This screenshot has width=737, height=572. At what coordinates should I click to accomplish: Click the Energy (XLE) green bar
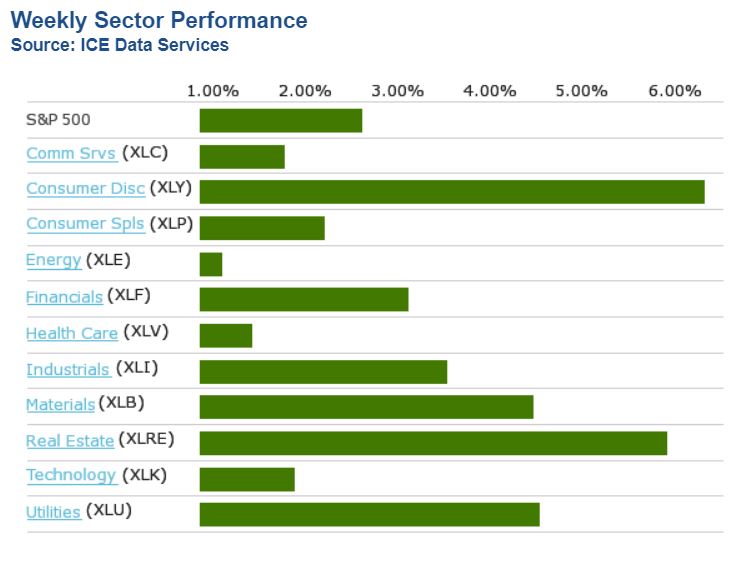[x=211, y=264]
